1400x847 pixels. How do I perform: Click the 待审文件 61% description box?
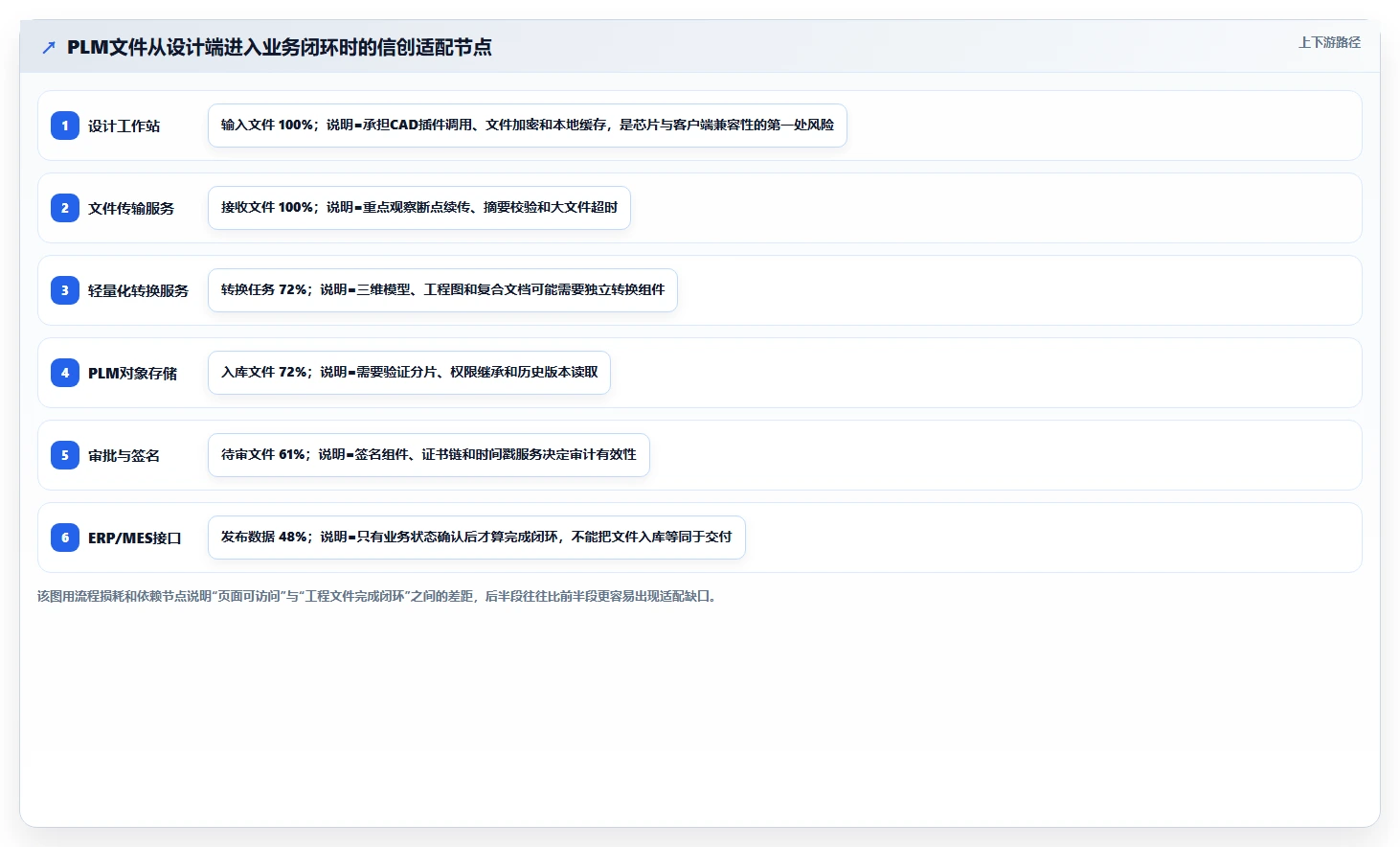[429, 455]
